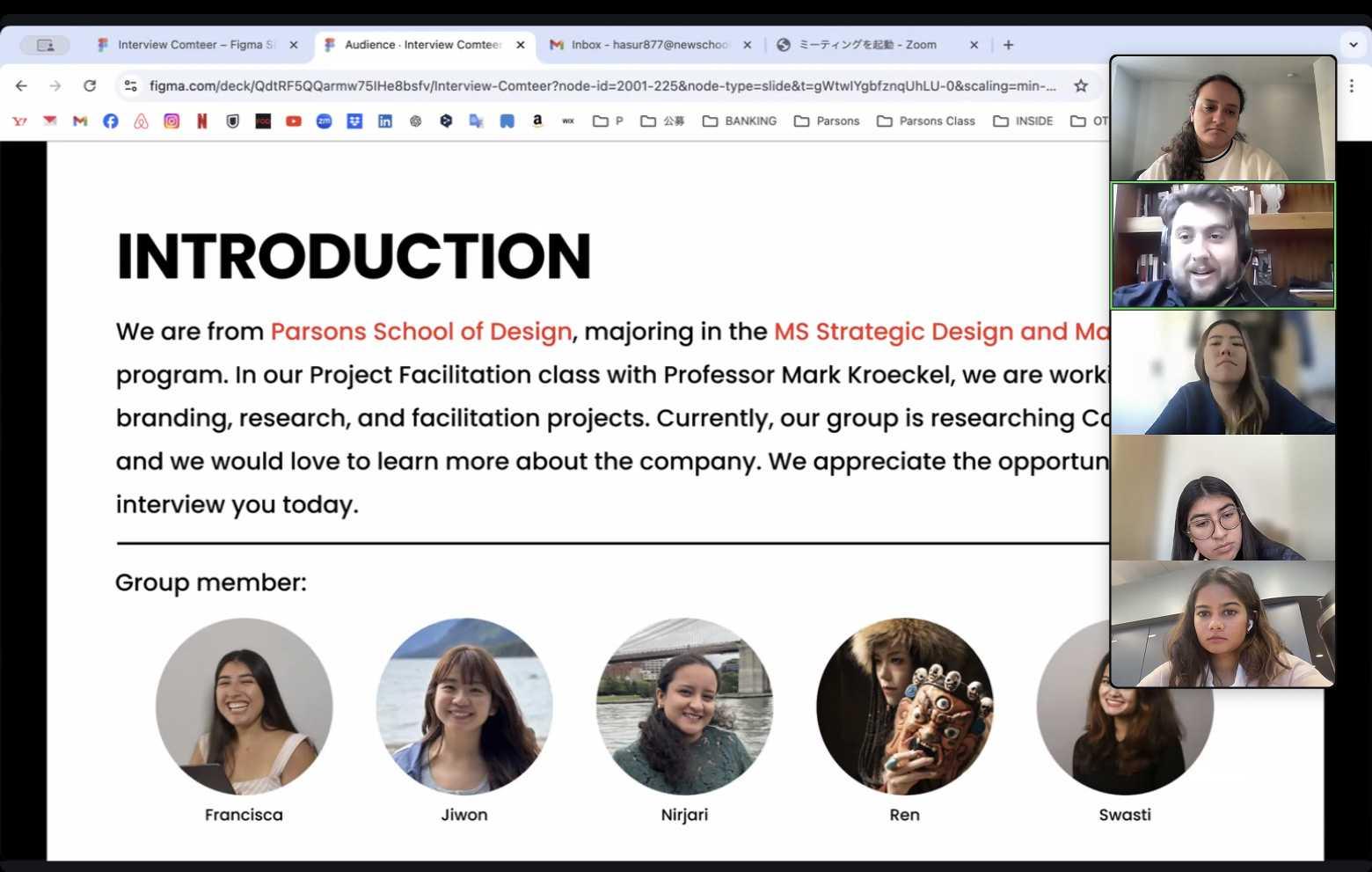The image size is (1372, 872).
Task: Open the YouTube bookmark
Action: 294,121
